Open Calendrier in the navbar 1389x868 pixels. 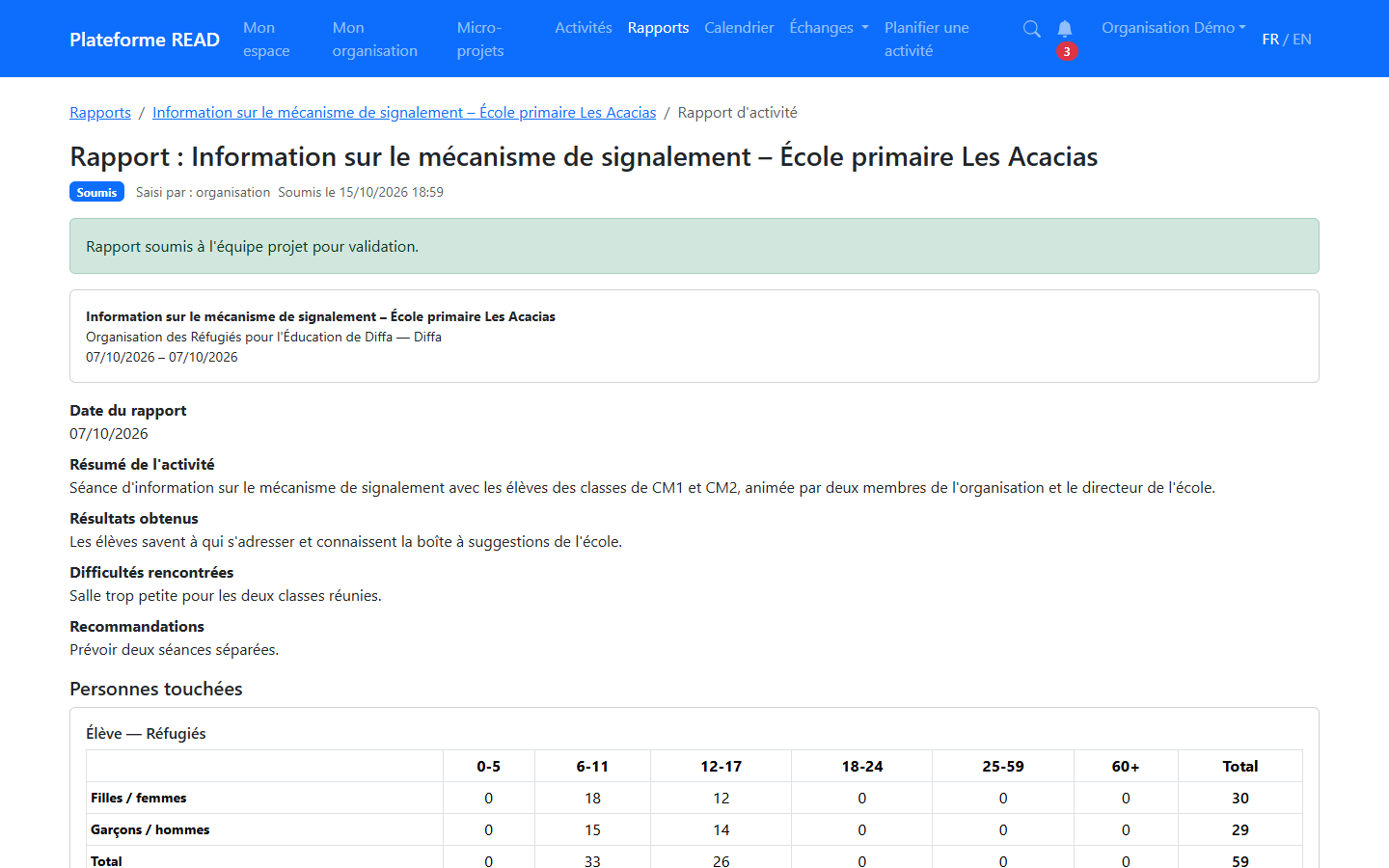click(x=739, y=28)
